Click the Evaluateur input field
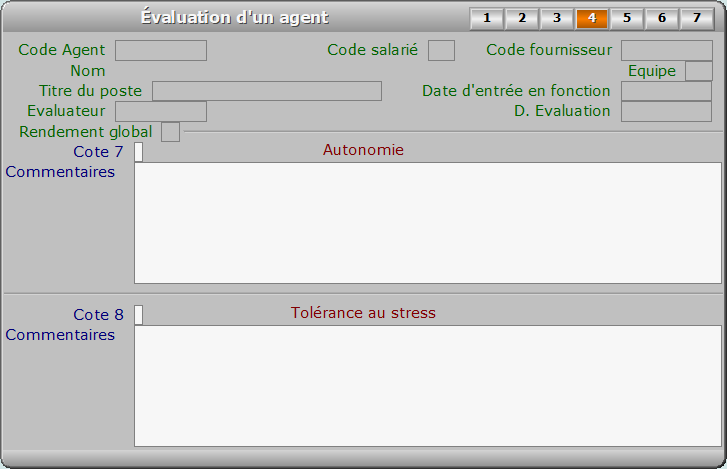Image resolution: width=727 pixels, height=469 pixels. point(161,111)
